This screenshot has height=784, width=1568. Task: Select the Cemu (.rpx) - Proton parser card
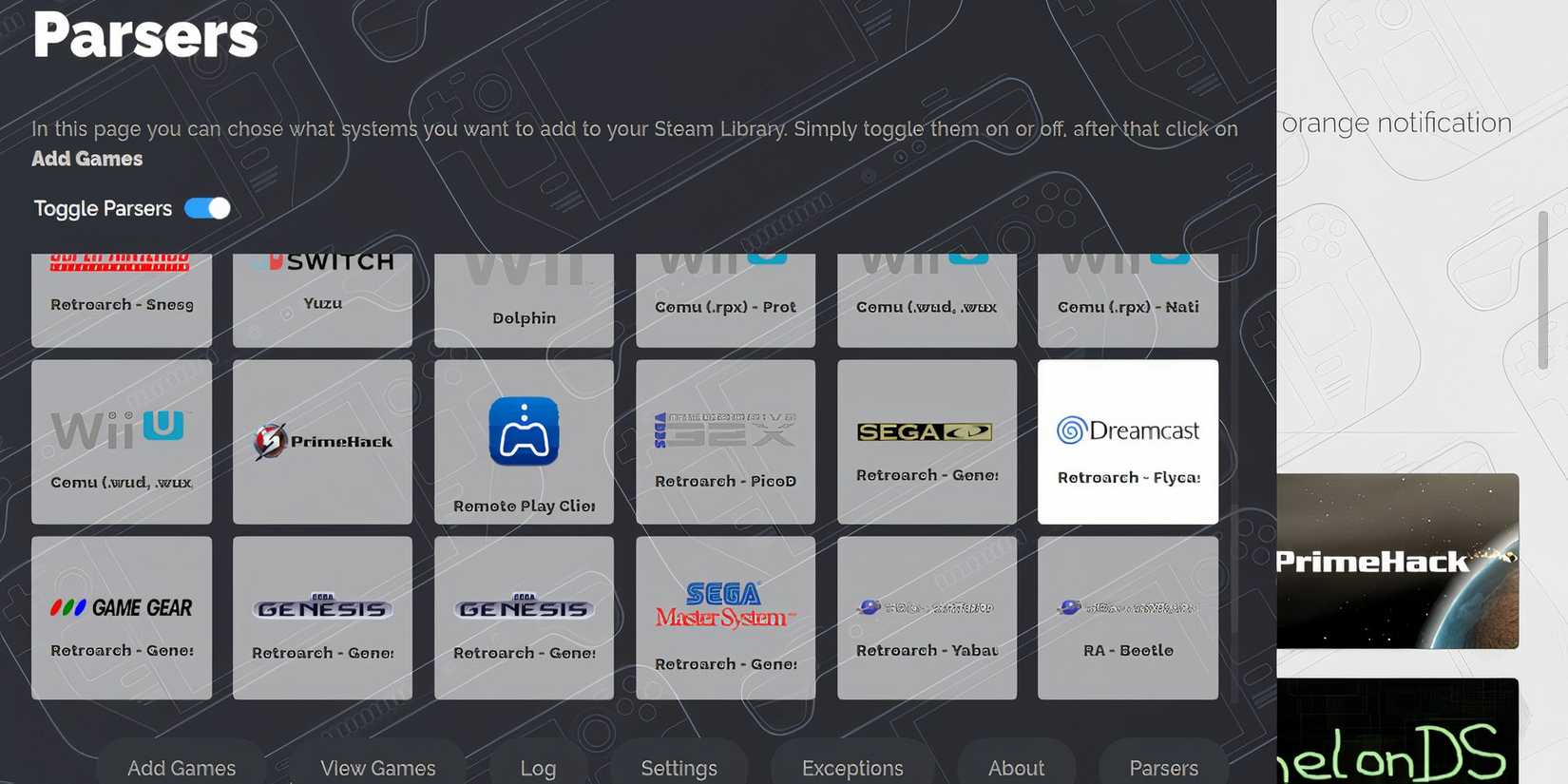click(x=725, y=300)
